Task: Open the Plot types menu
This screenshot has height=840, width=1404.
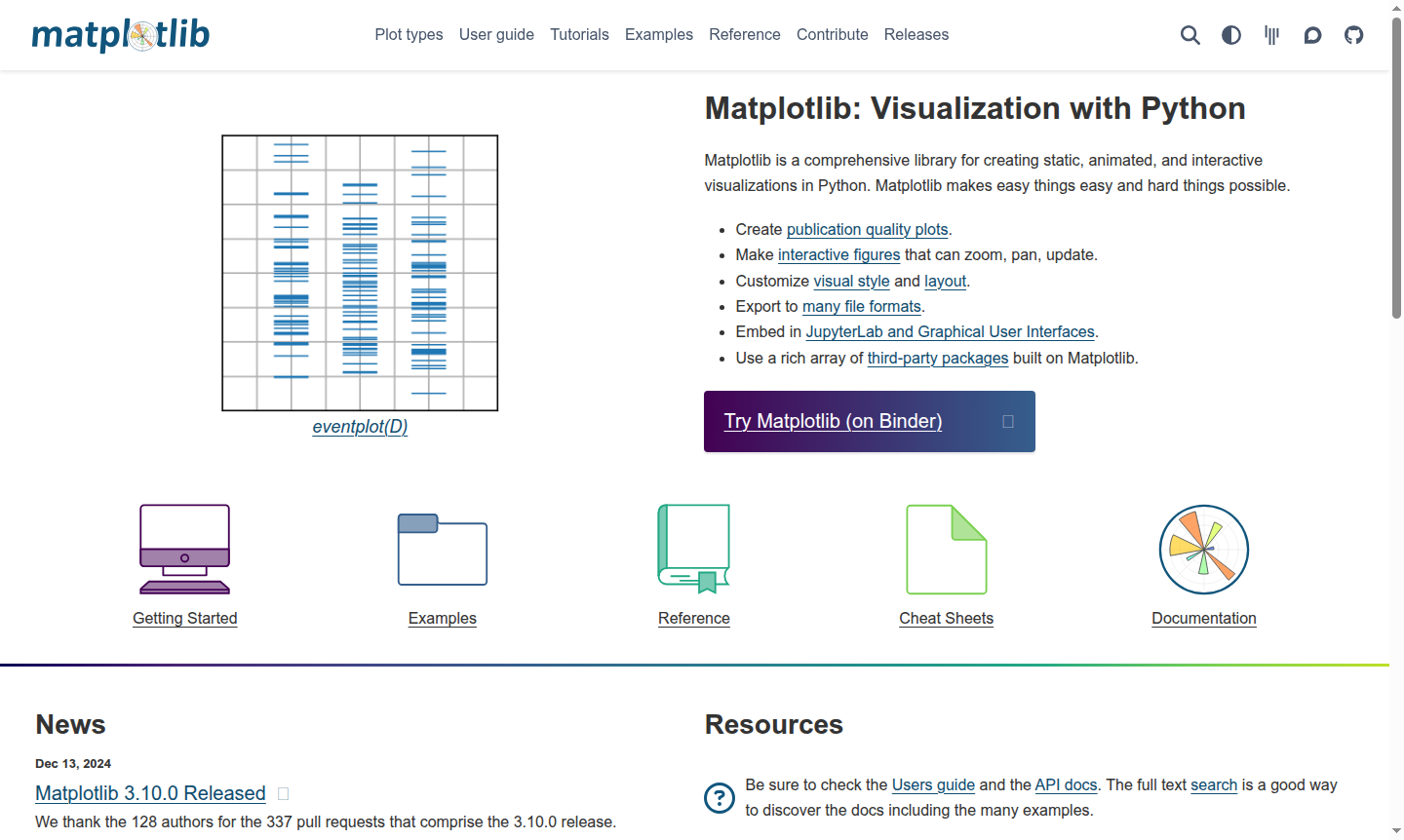Action: point(409,34)
